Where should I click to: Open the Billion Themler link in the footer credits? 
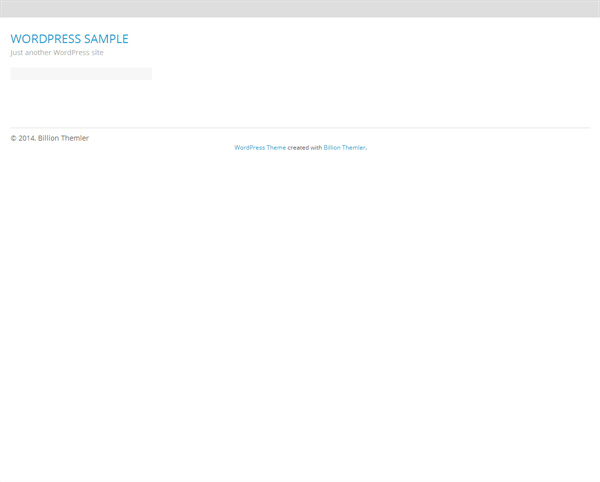tap(344, 148)
